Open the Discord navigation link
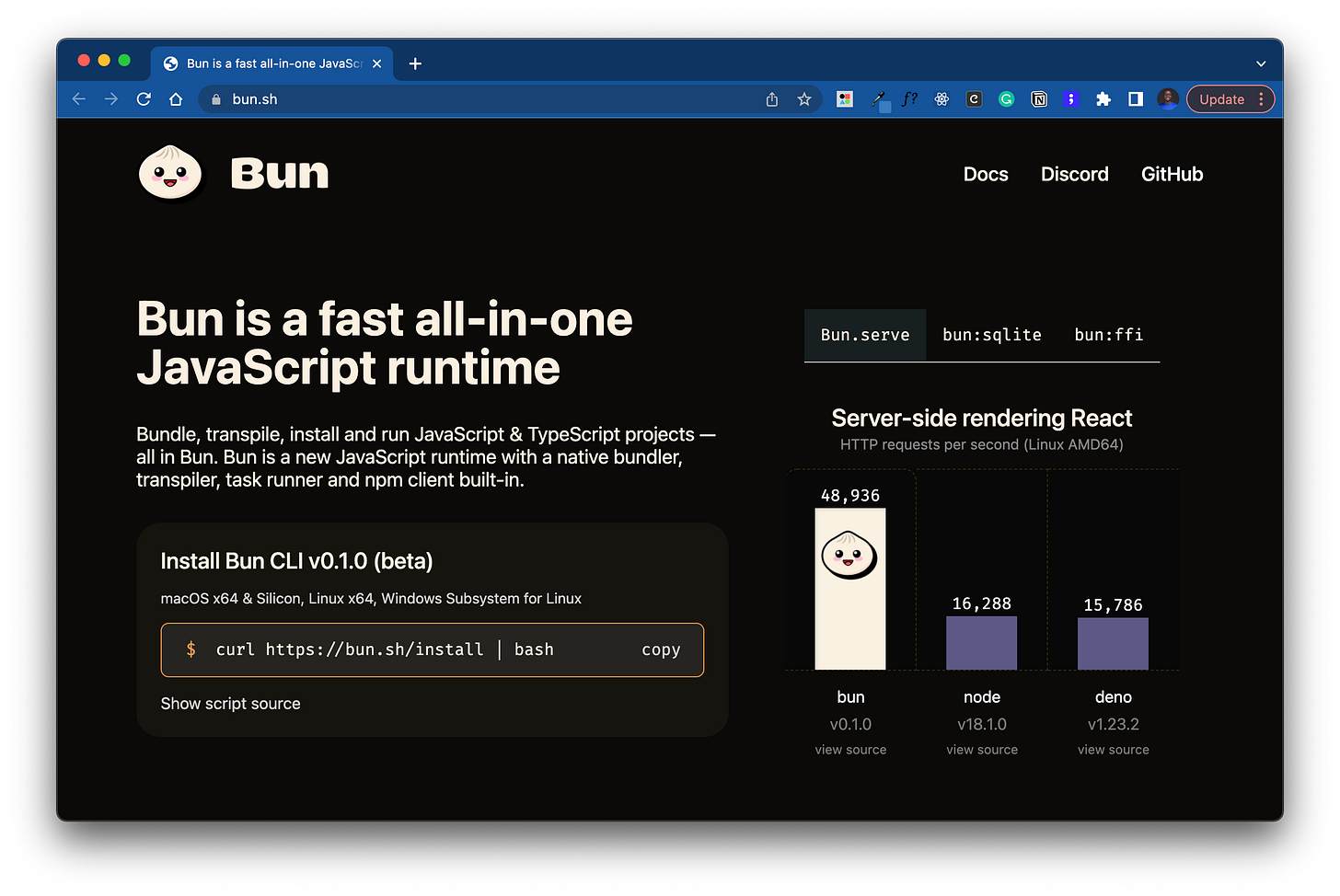Image resolution: width=1340 pixels, height=896 pixels. 1074,174
